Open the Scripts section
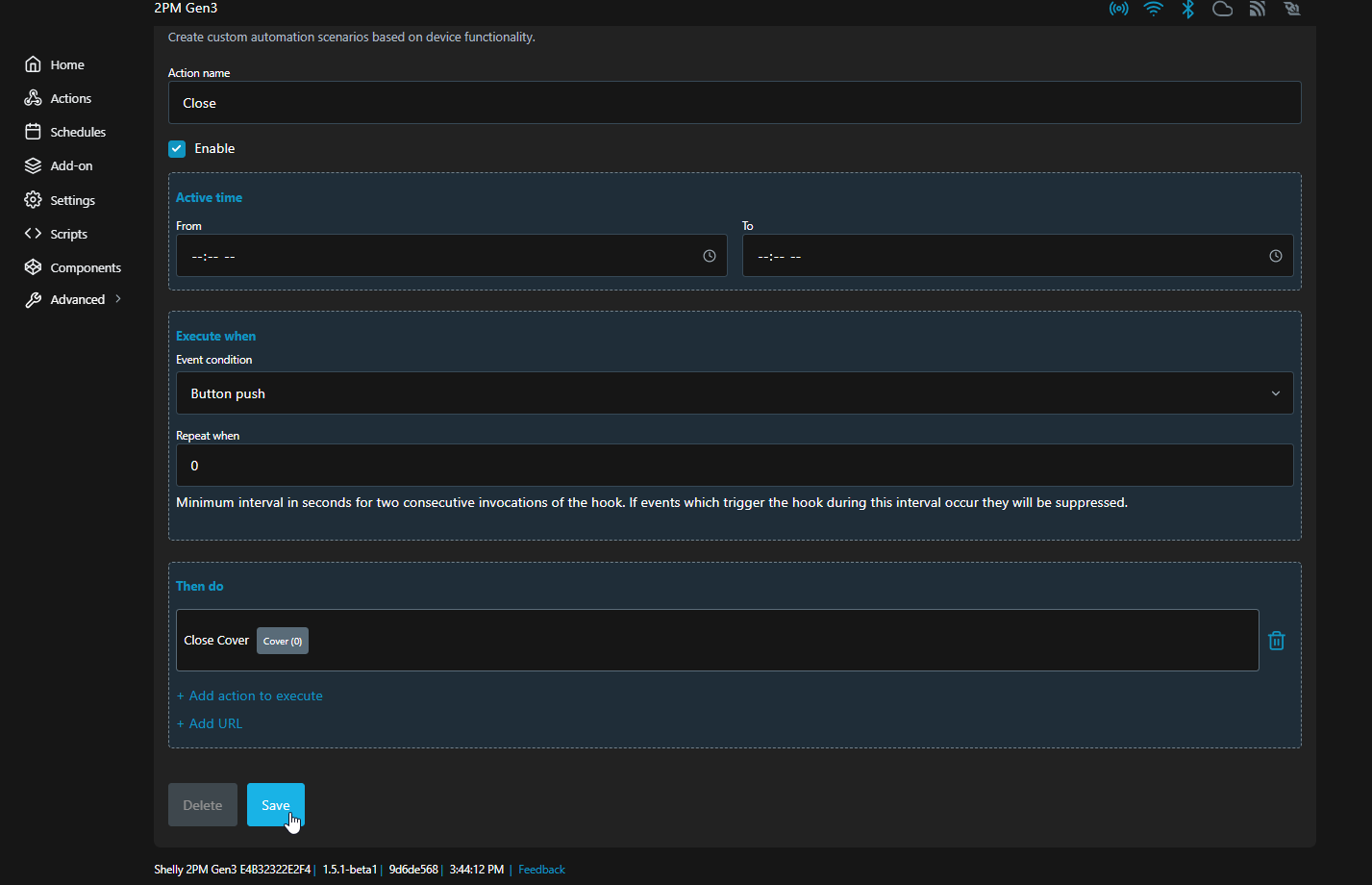The image size is (1372, 885). (68, 234)
